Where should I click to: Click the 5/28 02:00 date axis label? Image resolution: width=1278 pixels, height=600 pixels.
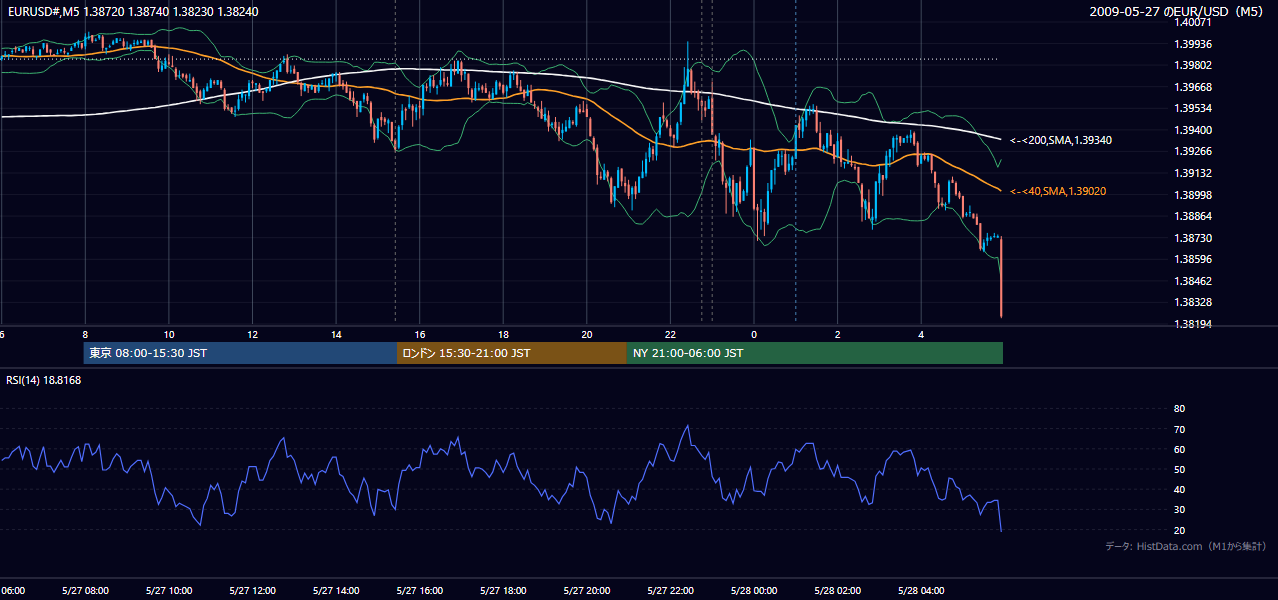[x=837, y=591]
